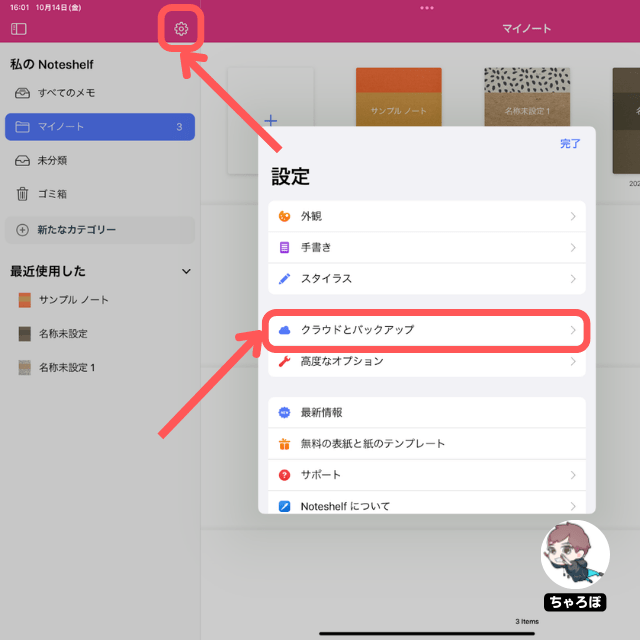Select 未分類 category in sidebar
Screen dimensions: 640x640
[100, 160]
